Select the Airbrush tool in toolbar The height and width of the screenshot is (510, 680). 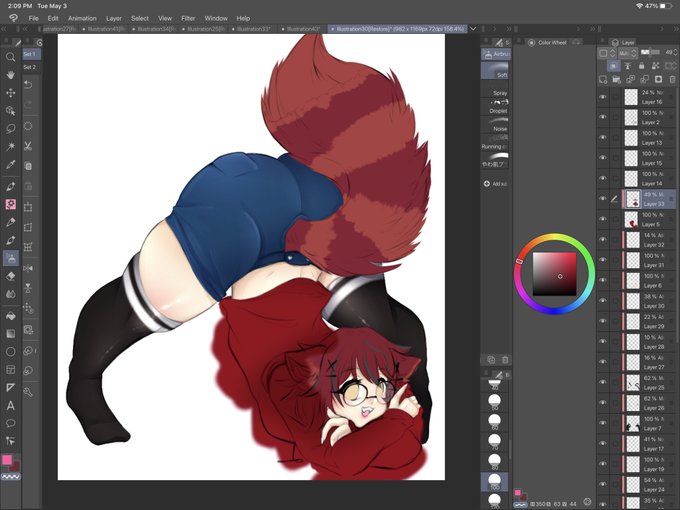tap(10, 258)
